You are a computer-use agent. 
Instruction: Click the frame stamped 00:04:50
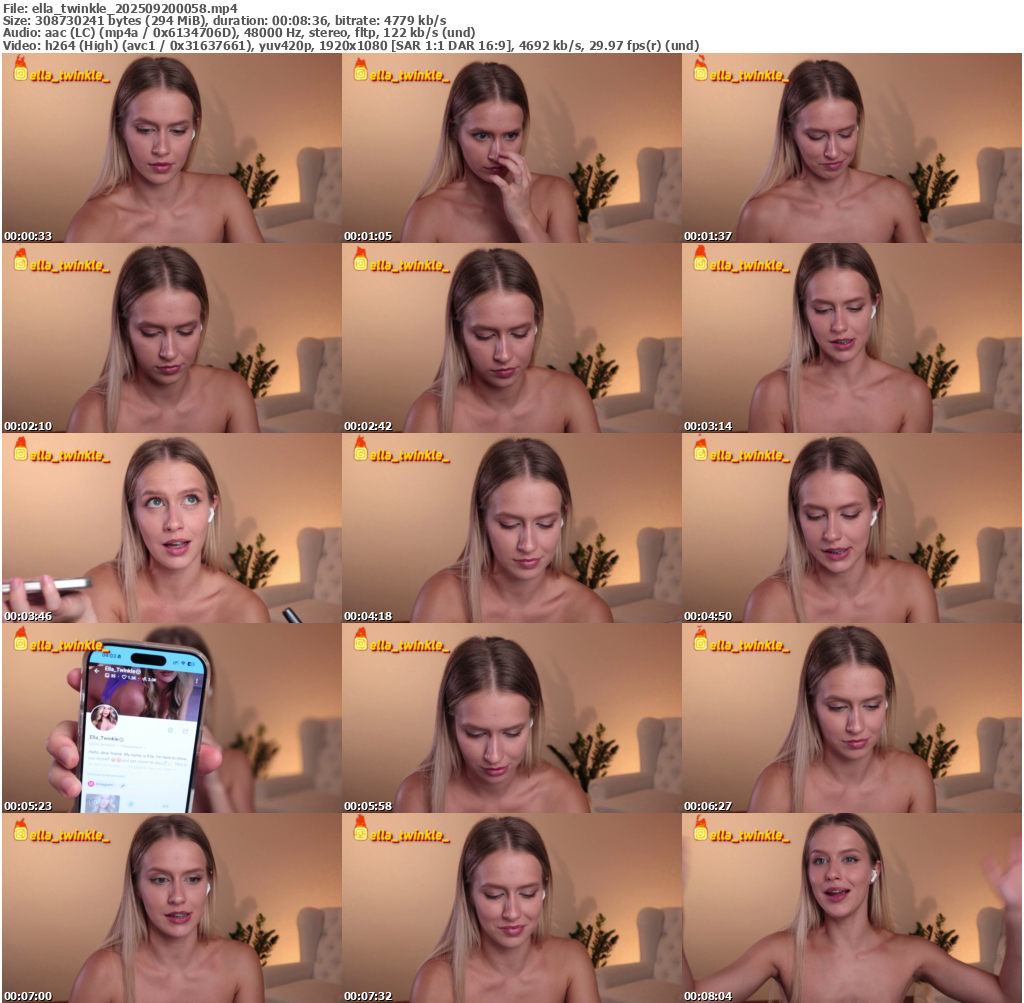pos(852,528)
